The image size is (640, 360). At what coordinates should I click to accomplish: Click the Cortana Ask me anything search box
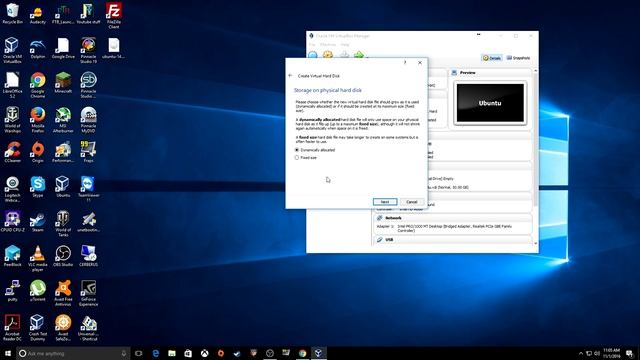(x=73, y=353)
